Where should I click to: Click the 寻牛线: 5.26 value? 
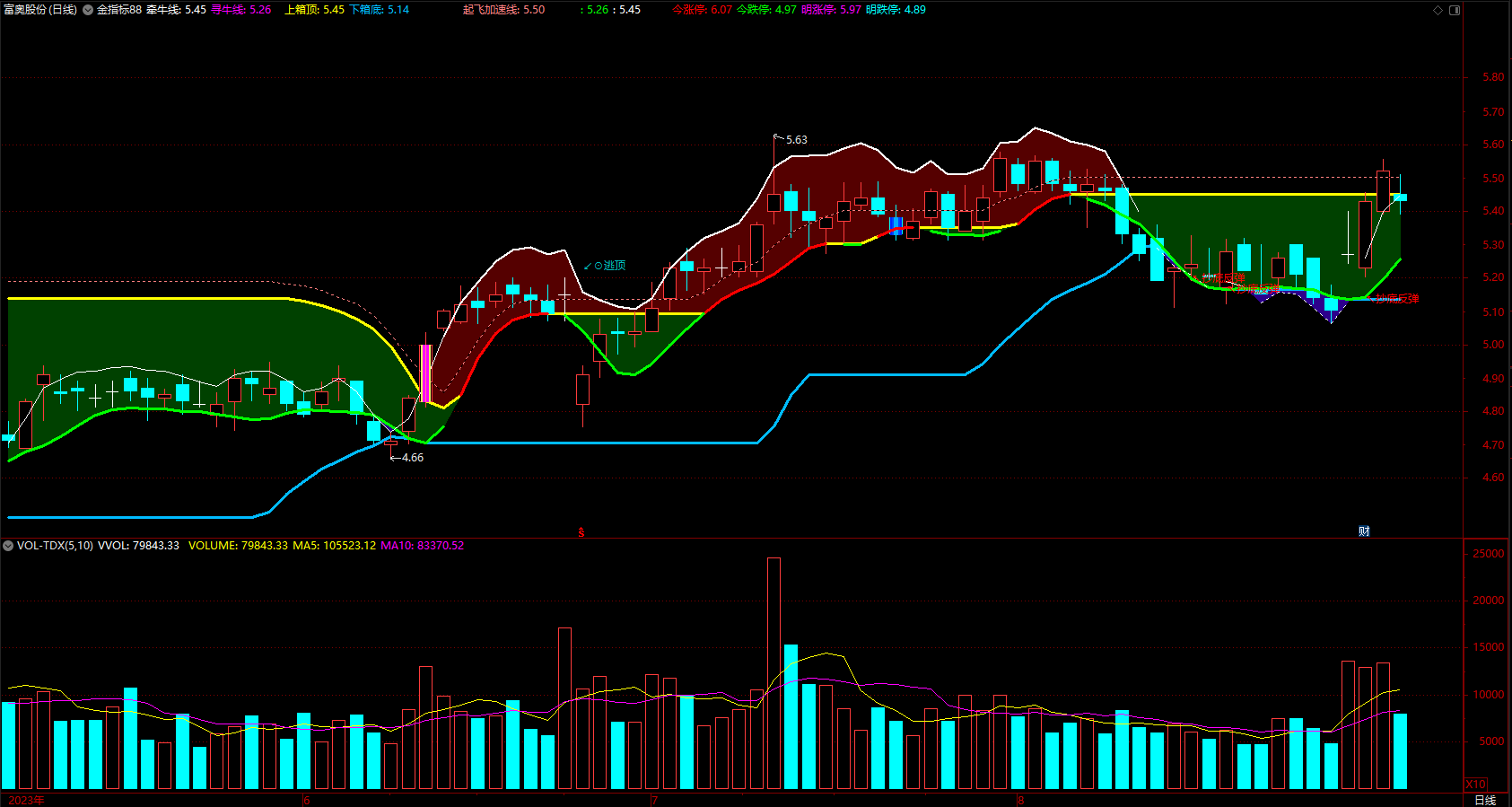pyautogui.click(x=241, y=10)
